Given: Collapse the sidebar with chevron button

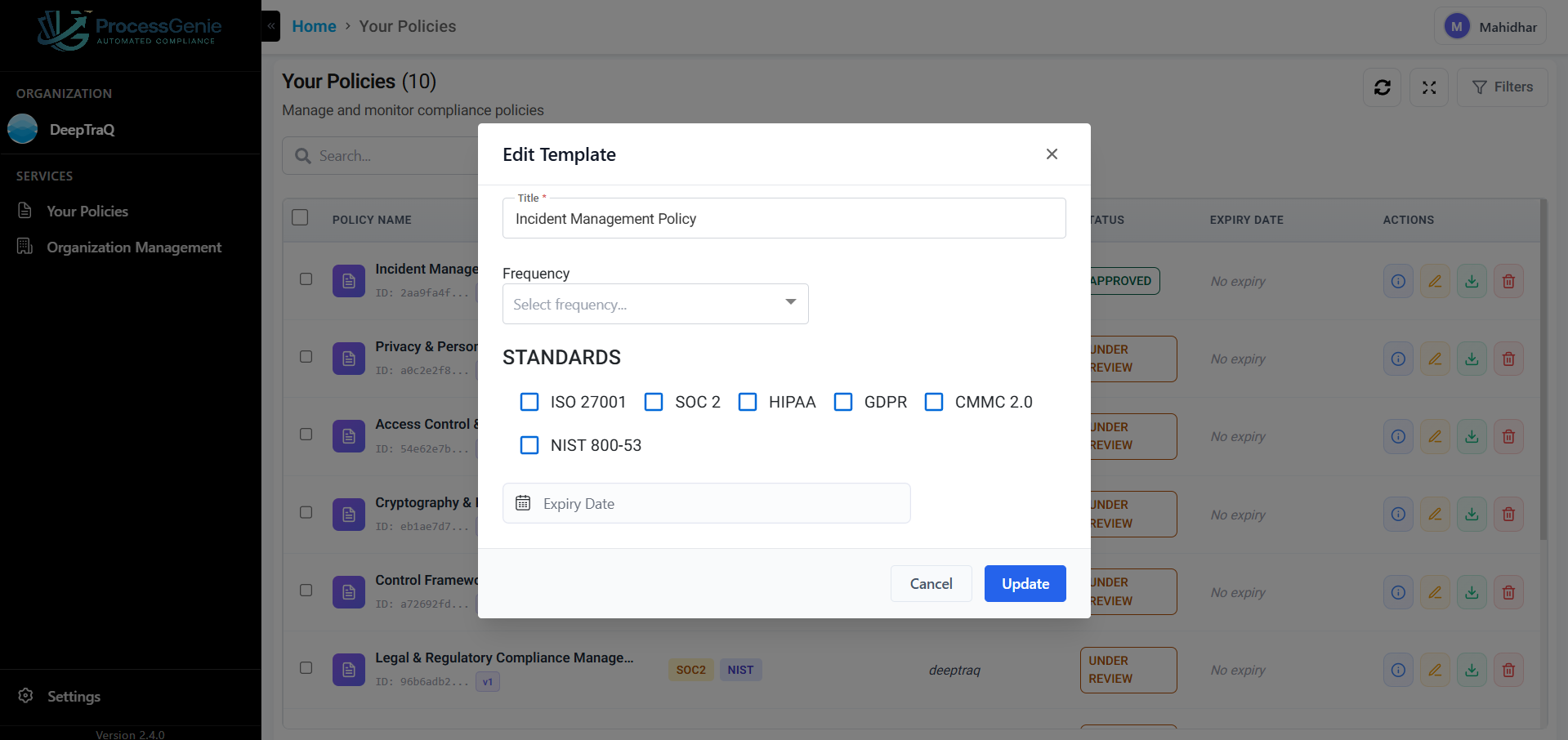Looking at the screenshot, I should pyautogui.click(x=271, y=26).
